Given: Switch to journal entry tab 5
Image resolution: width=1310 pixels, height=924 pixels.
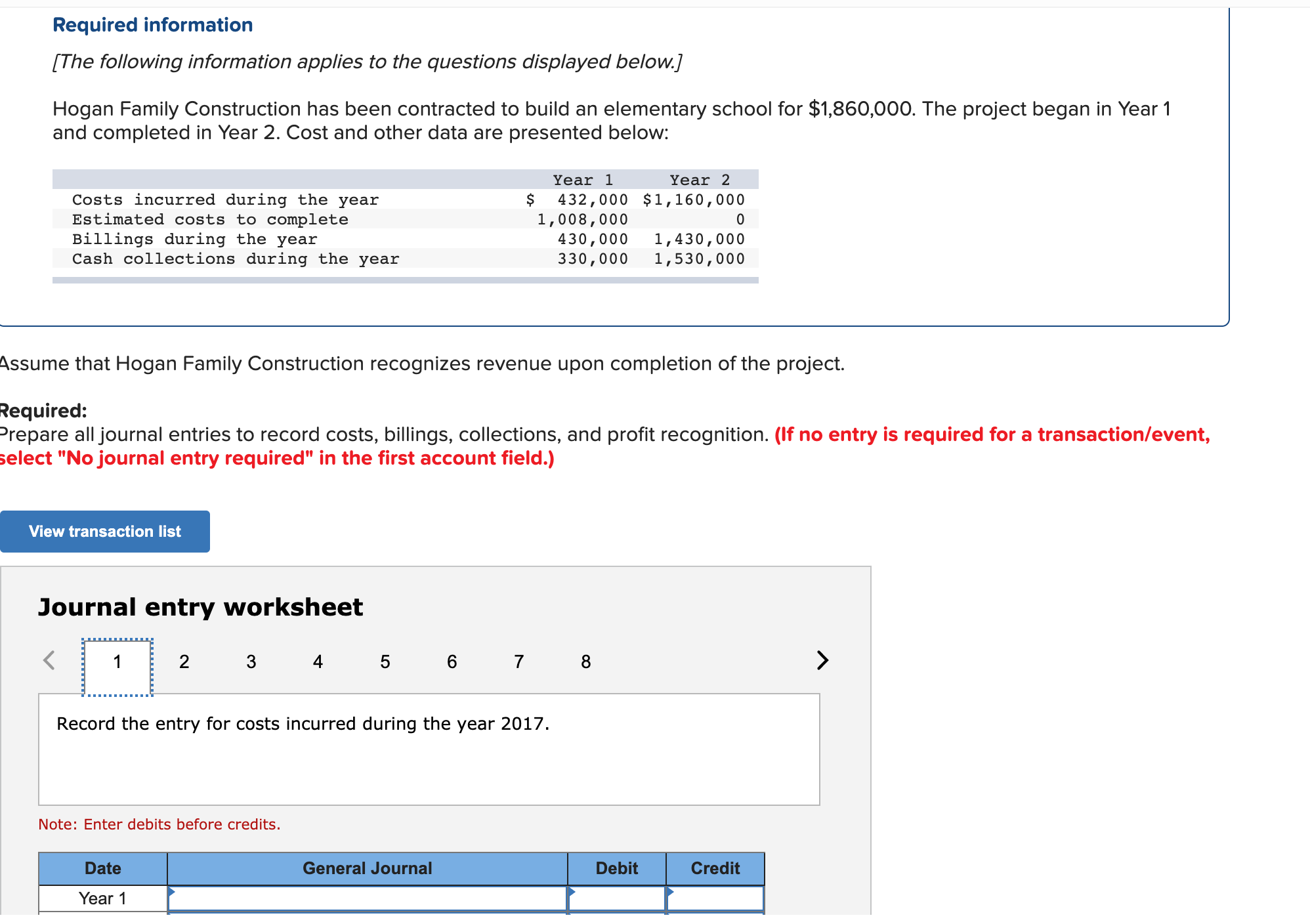Looking at the screenshot, I should [x=385, y=661].
